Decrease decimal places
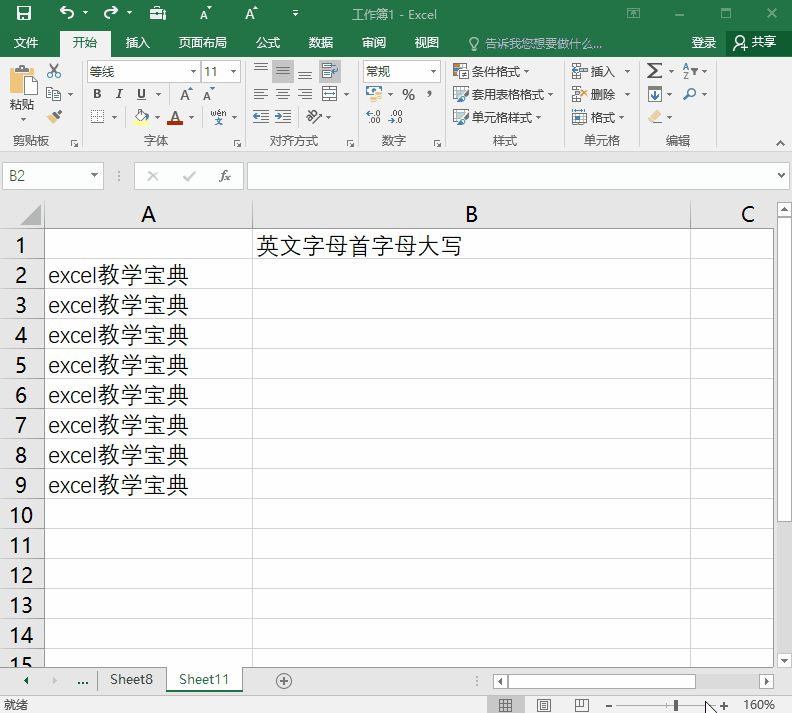 [395, 117]
